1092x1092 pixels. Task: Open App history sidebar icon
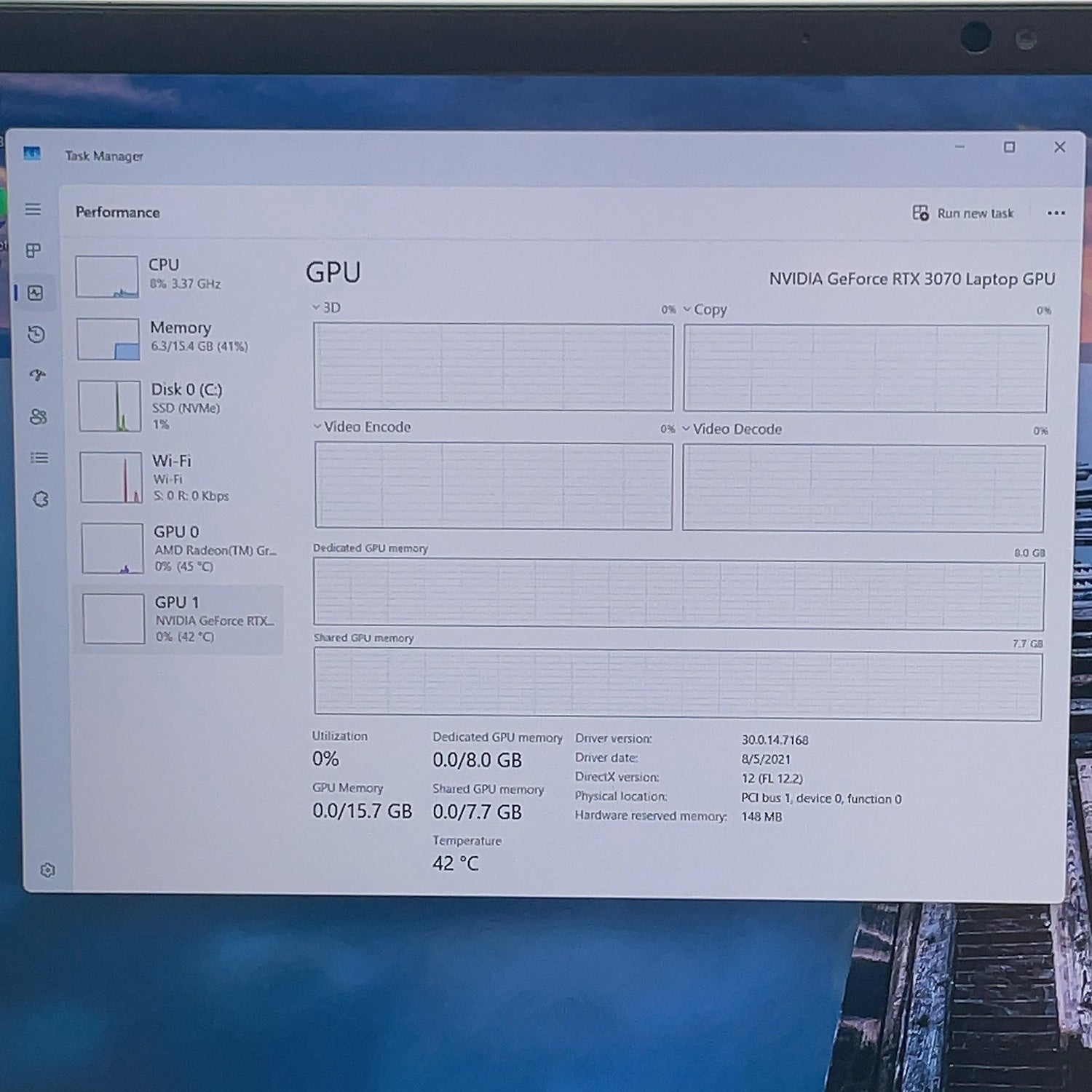click(36, 334)
